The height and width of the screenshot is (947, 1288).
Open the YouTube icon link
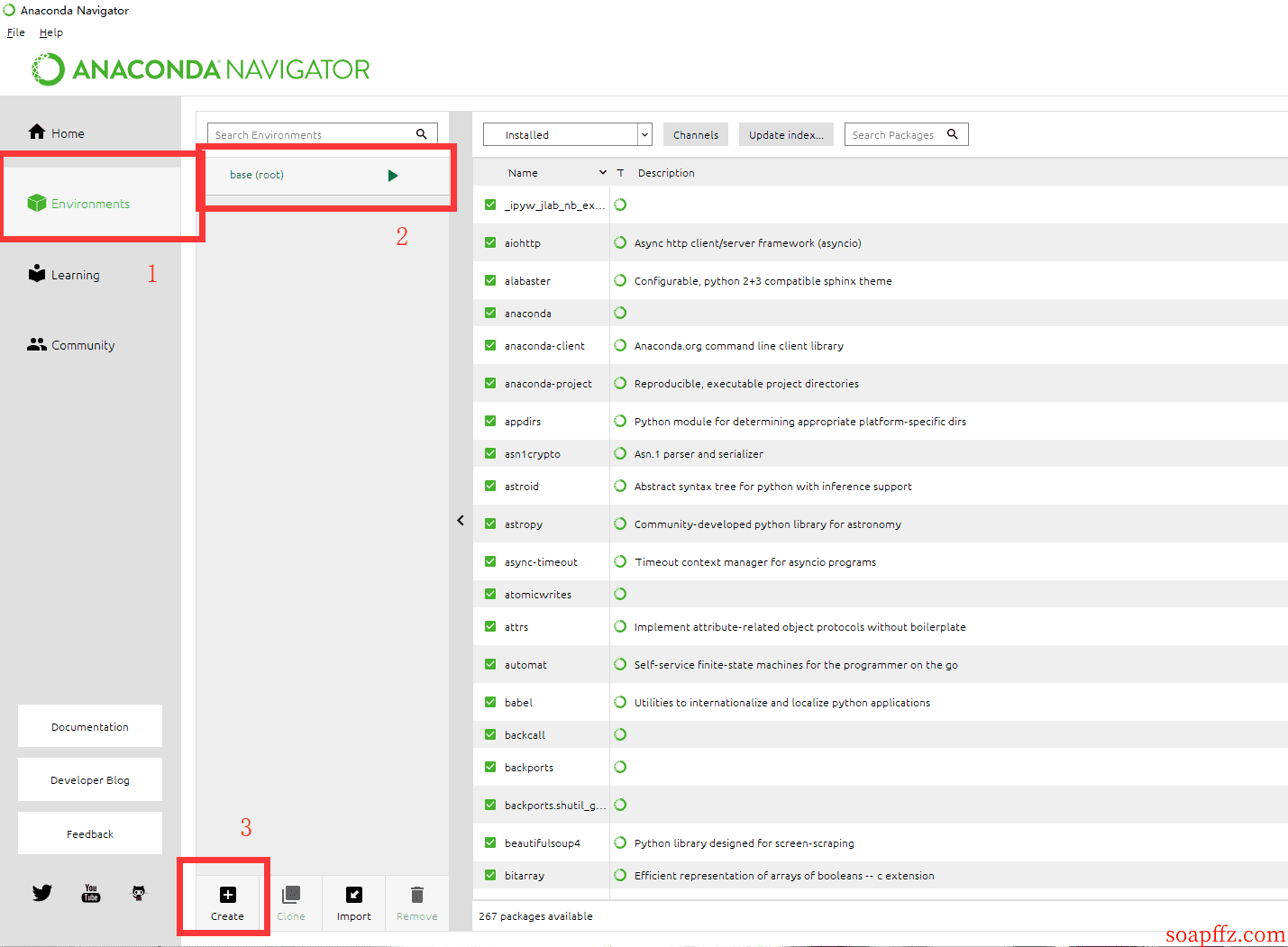pos(91,893)
